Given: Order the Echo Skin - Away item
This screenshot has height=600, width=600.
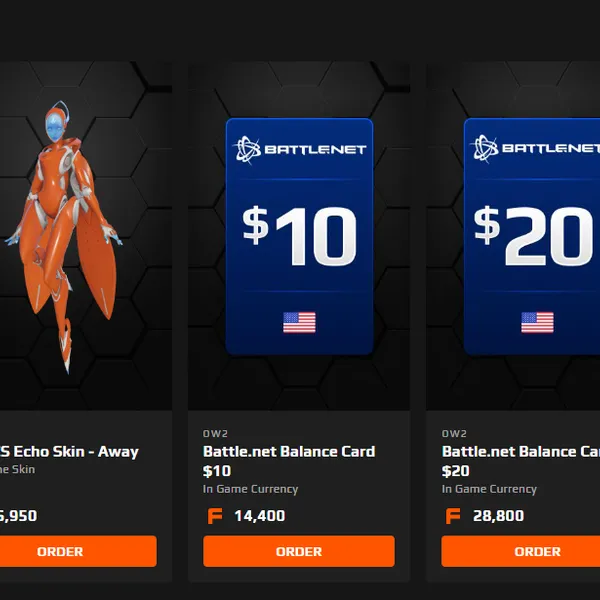Looking at the screenshot, I should [60, 551].
